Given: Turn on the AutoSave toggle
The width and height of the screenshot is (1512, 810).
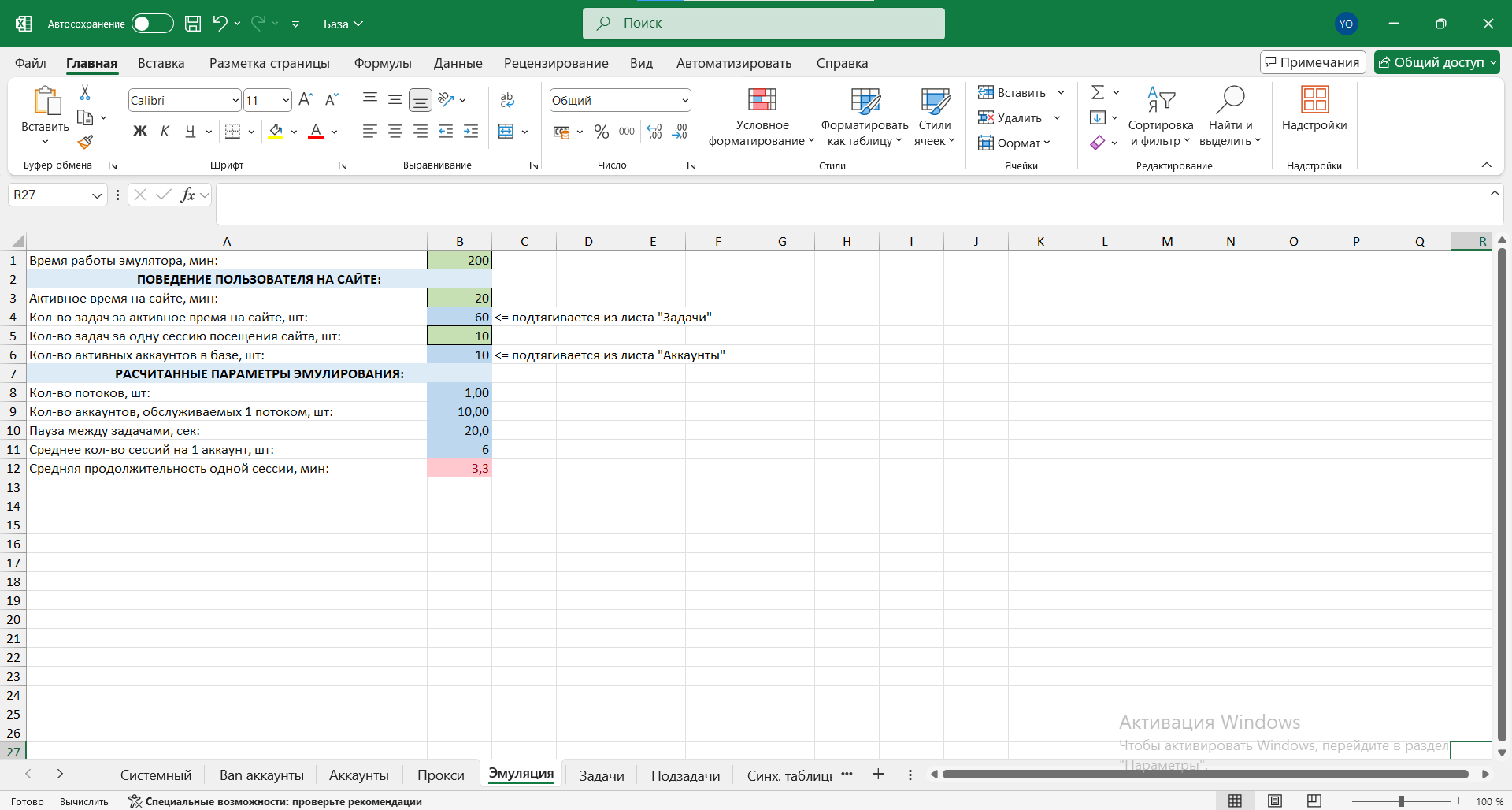Looking at the screenshot, I should coord(152,24).
